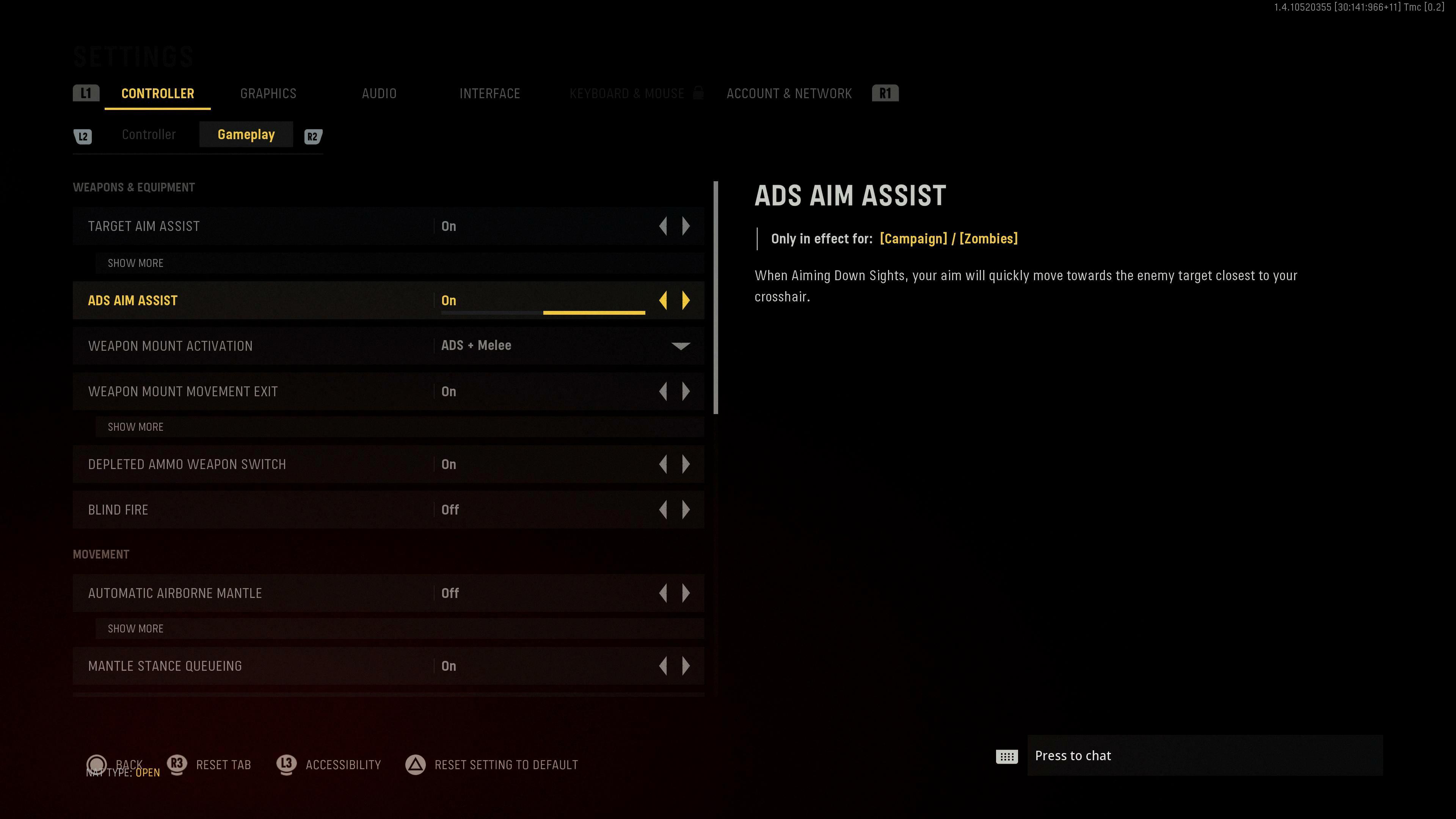
Task: Click the Back button icon (circle)
Action: tap(97, 764)
